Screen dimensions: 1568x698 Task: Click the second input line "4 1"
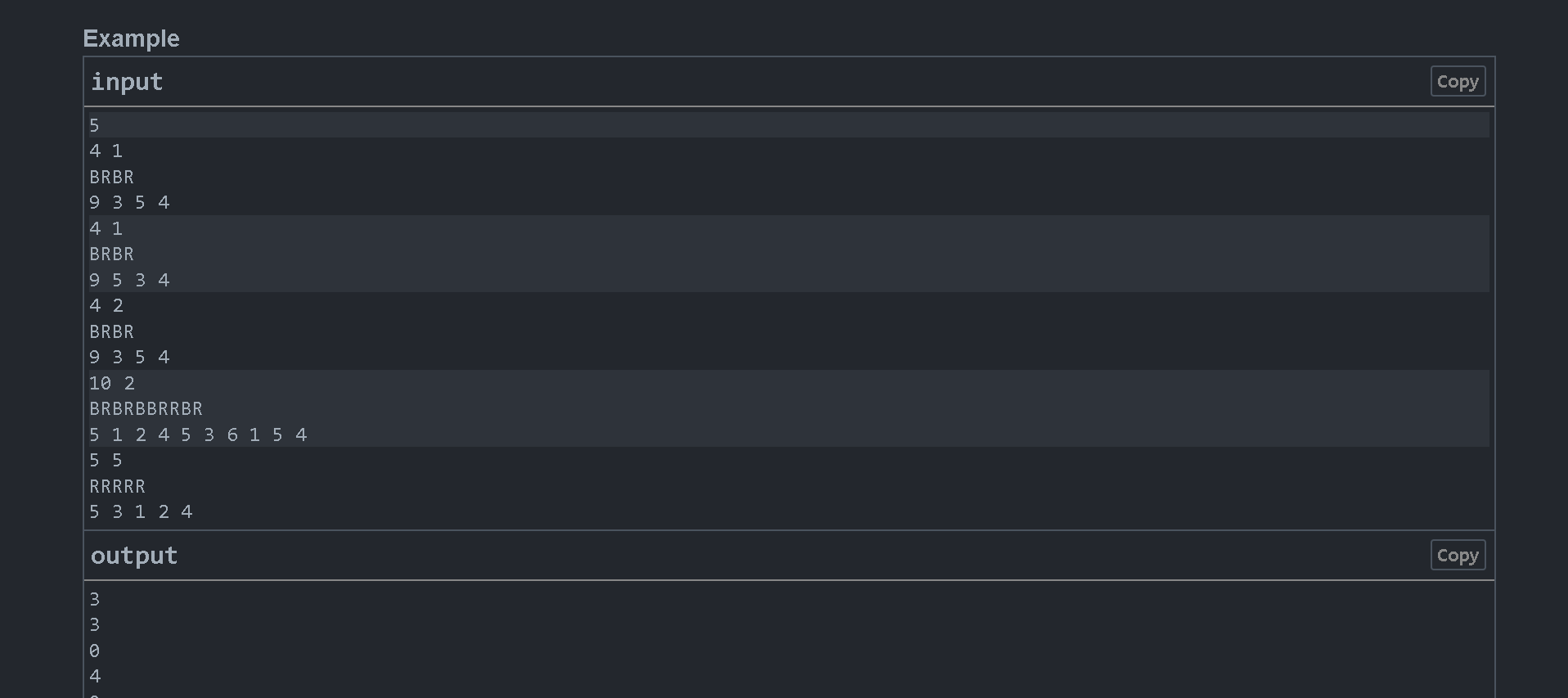pos(106,228)
